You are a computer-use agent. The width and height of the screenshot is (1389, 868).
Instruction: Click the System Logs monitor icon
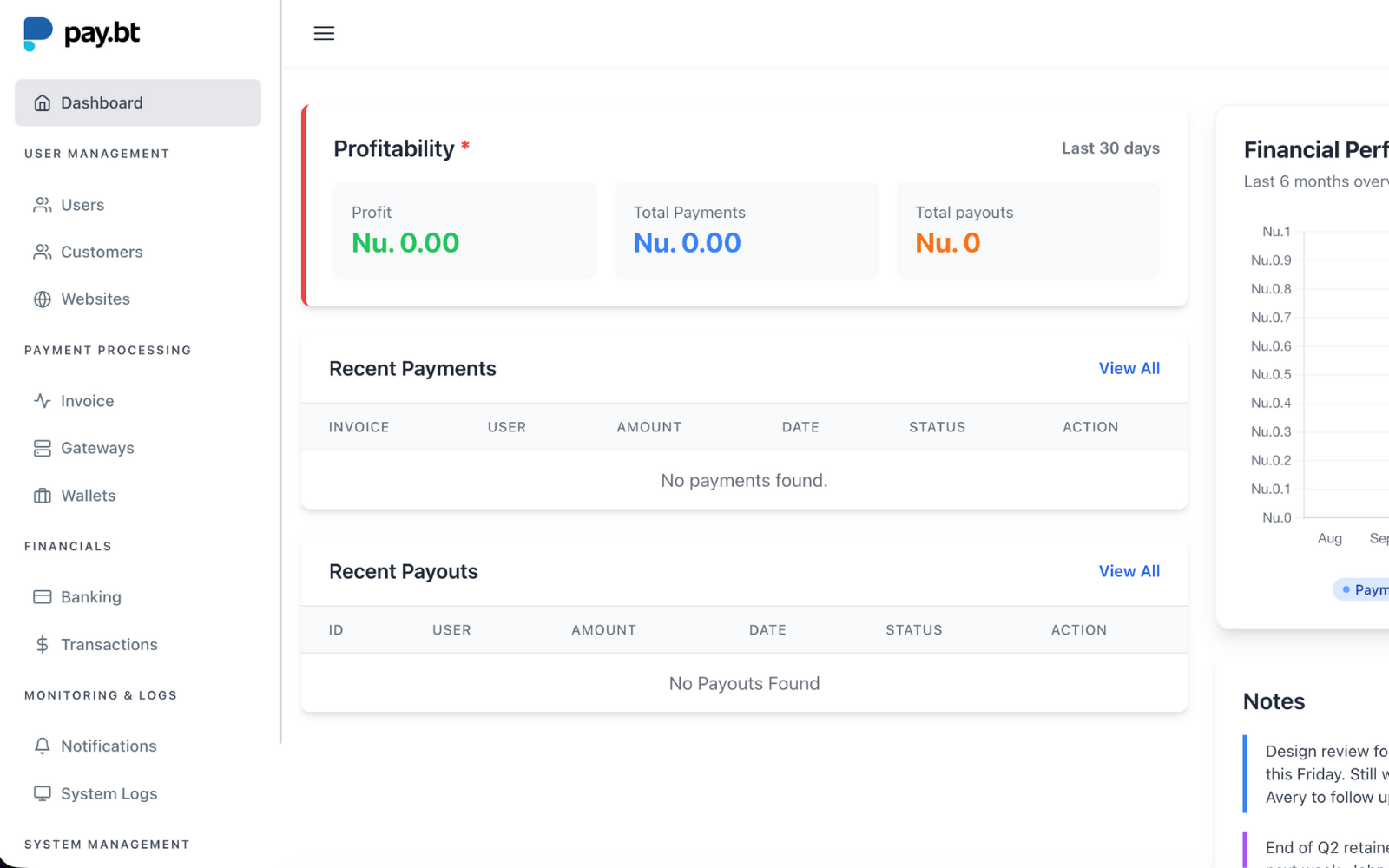click(43, 793)
